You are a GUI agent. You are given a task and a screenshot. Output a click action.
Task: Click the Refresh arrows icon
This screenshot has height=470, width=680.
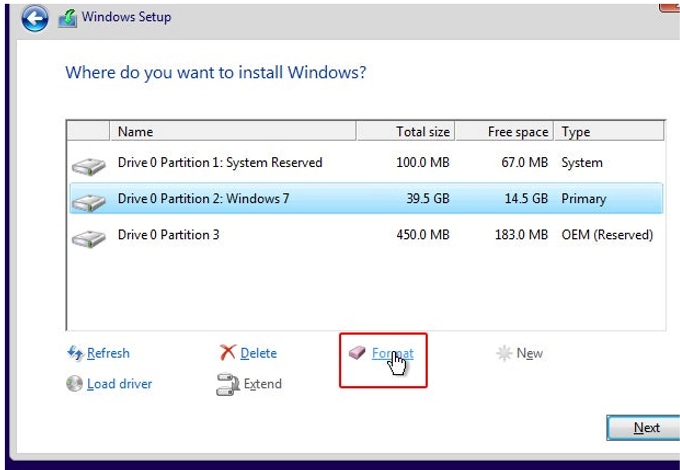coord(74,353)
